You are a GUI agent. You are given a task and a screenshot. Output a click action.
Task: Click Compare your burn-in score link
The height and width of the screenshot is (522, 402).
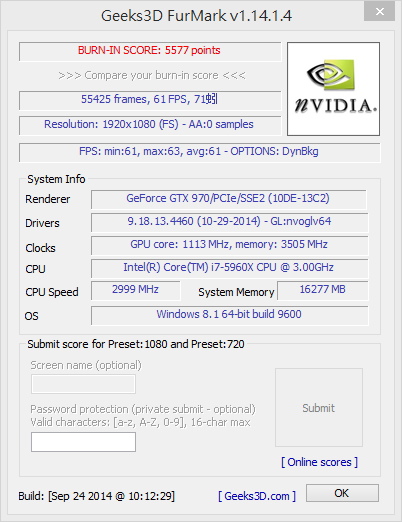click(x=152, y=75)
